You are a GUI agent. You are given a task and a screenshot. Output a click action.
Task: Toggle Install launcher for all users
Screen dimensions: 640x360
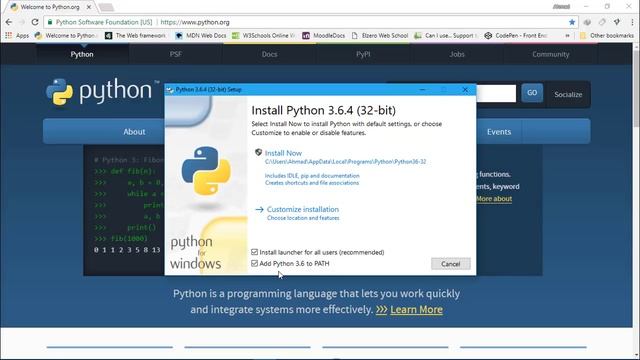pyautogui.click(x=255, y=252)
